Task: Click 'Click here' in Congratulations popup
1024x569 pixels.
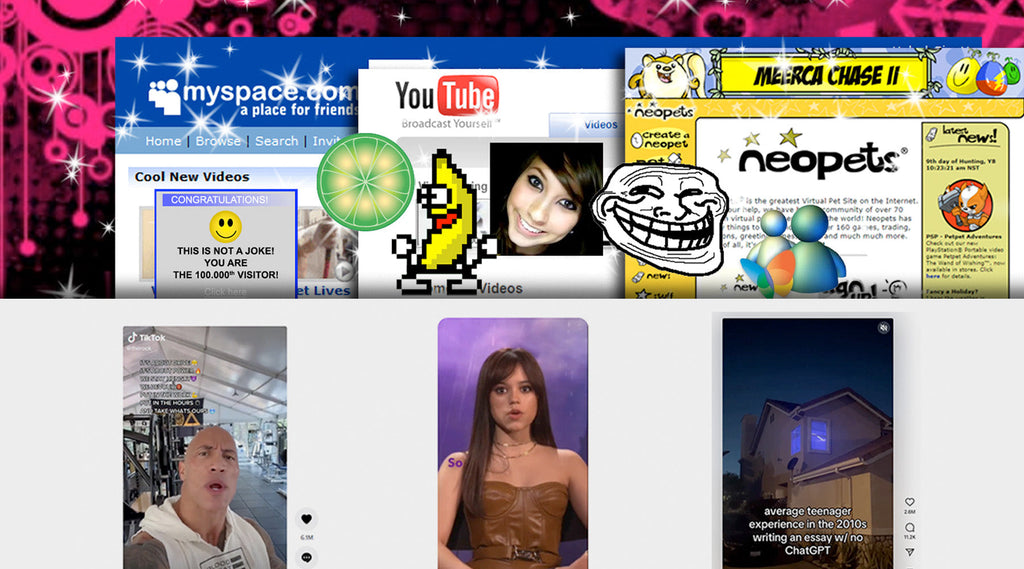Action: (x=225, y=292)
